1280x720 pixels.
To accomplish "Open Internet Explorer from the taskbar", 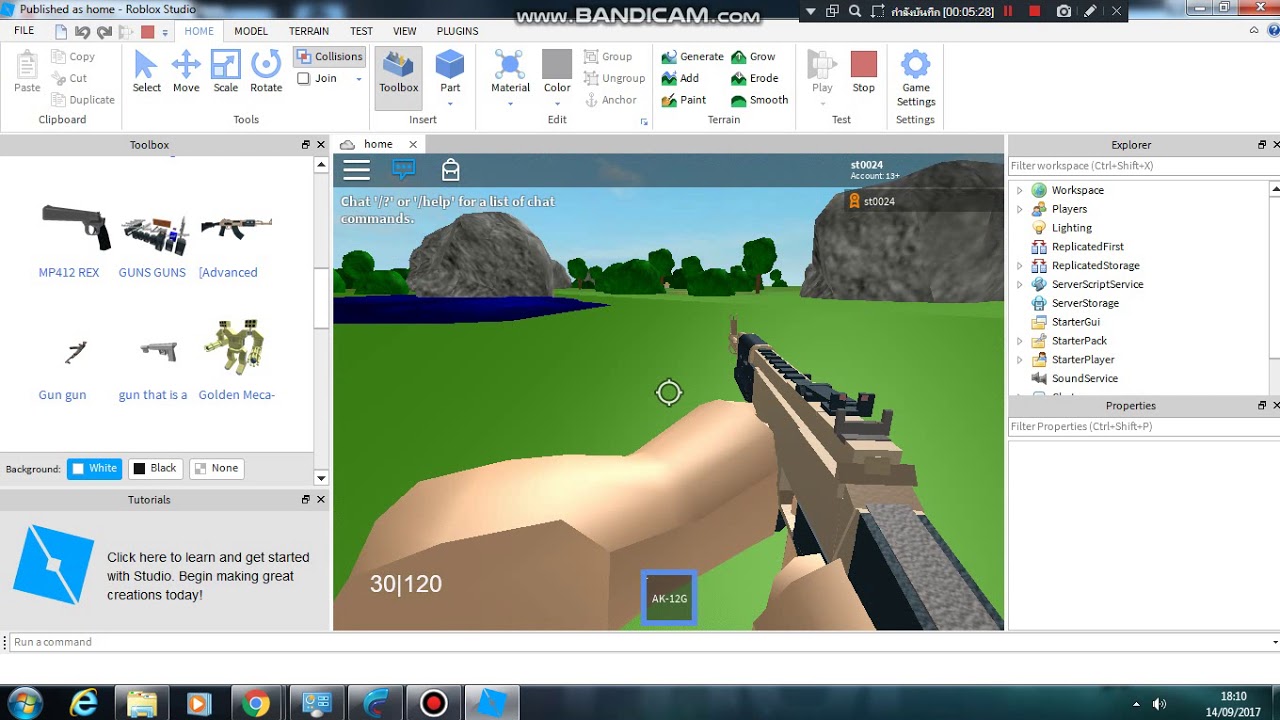I will [84, 704].
